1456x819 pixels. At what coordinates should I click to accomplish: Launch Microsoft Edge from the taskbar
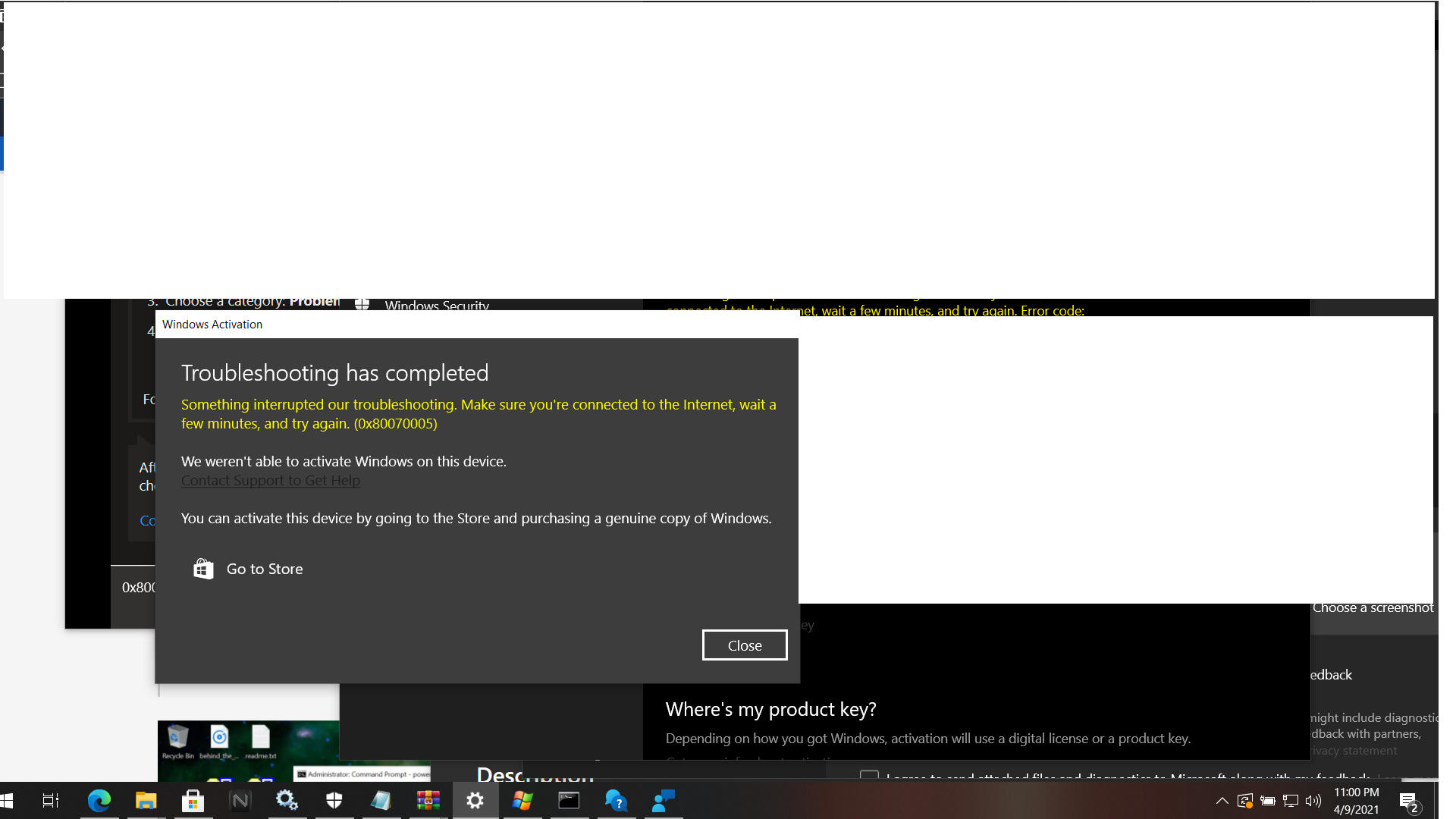pos(99,800)
